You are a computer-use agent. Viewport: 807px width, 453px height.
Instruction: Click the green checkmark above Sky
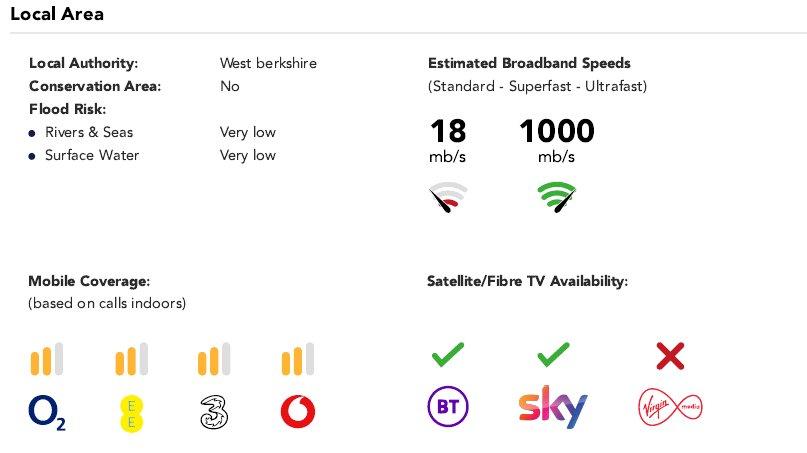553,355
